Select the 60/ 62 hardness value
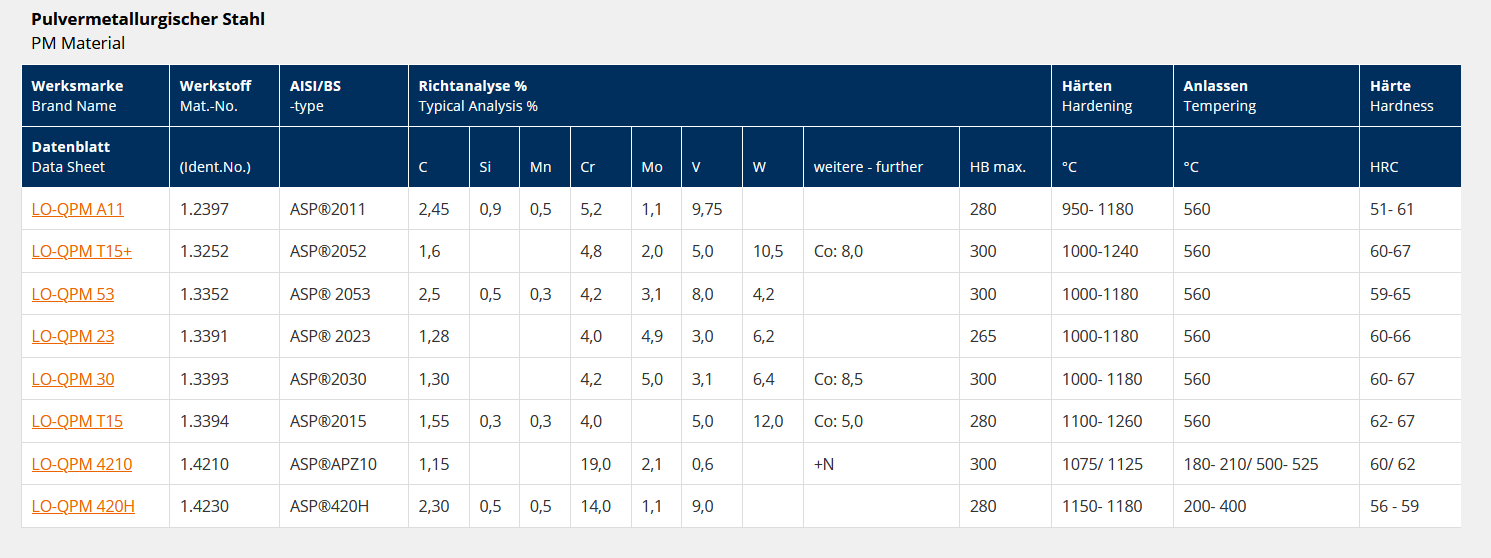1491x558 pixels. click(x=1392, y=464)
